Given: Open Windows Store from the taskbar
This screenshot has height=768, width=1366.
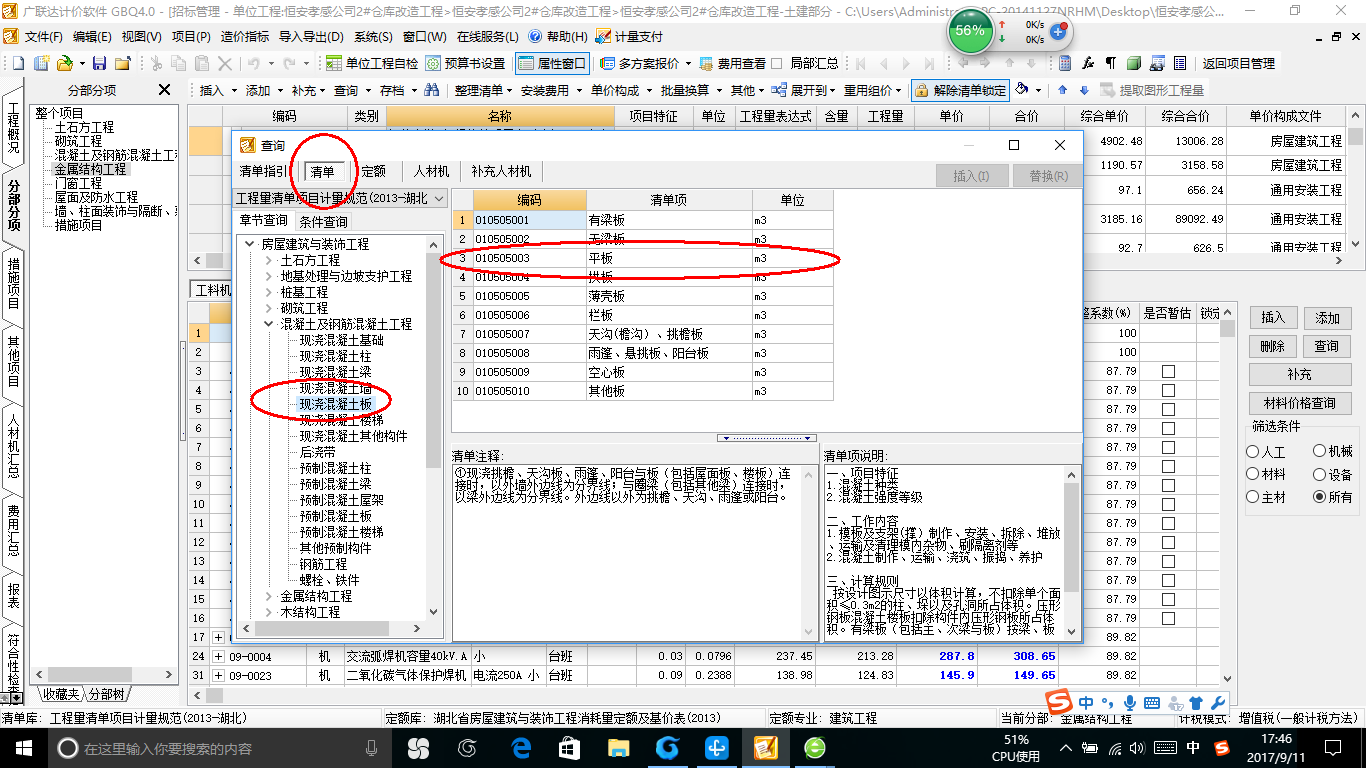Looking at the screenshot, I should click(570, 747).
